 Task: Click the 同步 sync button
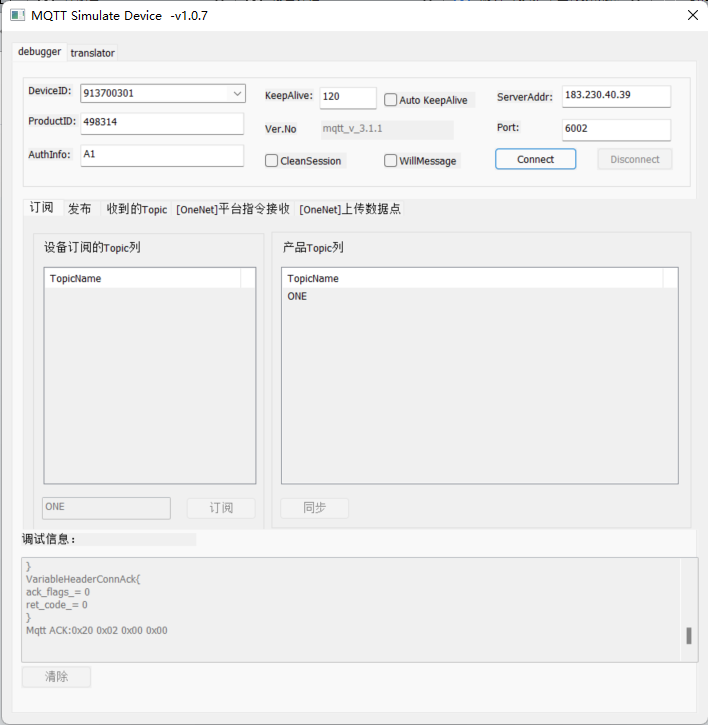coord(314,508)
